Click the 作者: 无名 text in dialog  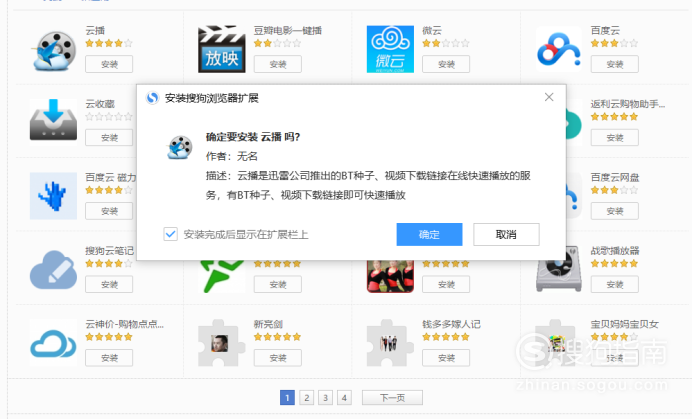coord(232,156)
